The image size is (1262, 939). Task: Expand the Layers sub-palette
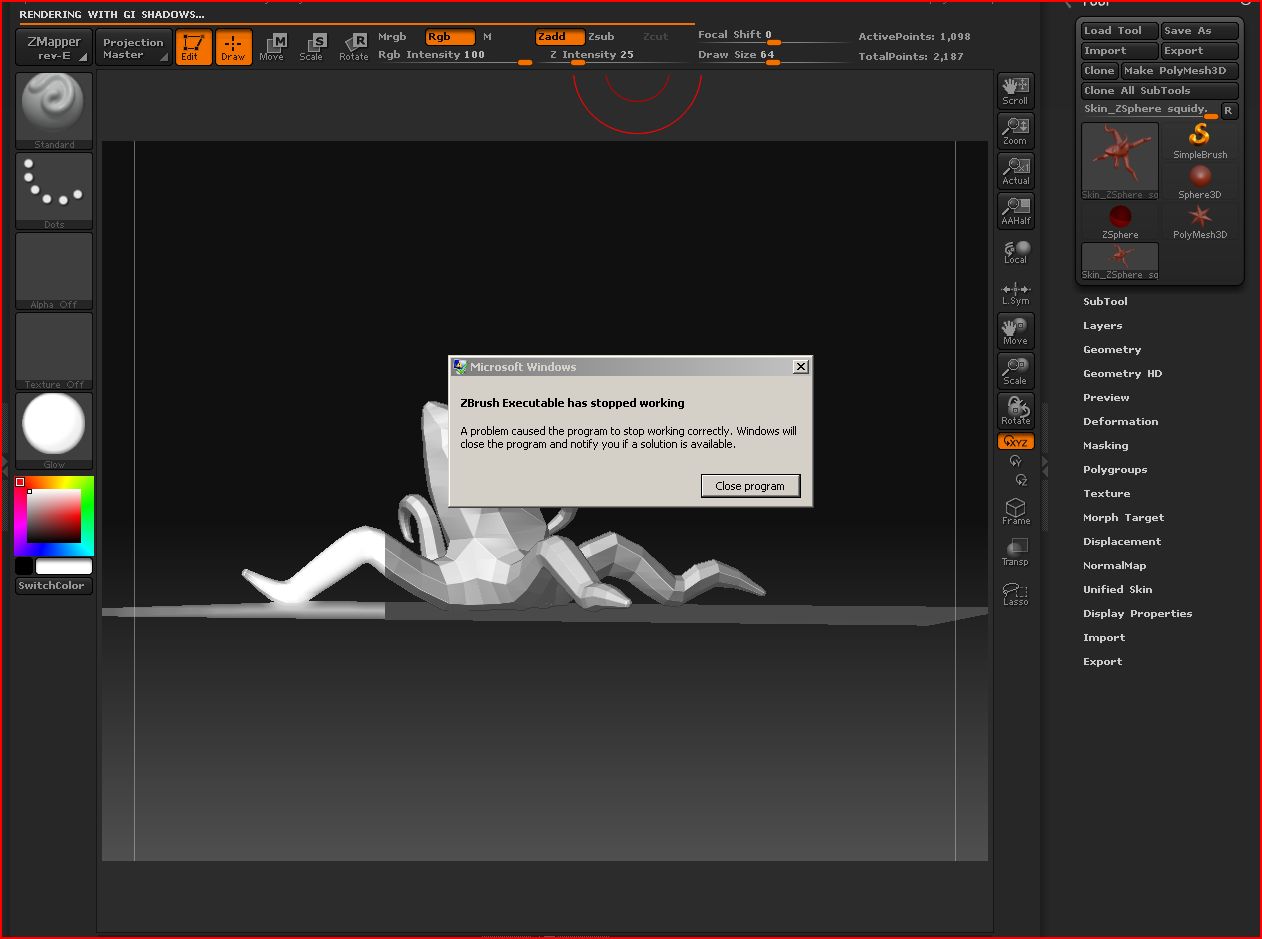(x=1102, y=325)
